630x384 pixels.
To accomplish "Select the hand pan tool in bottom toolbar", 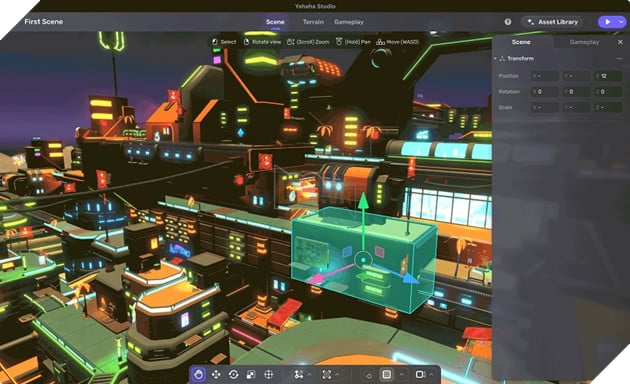I will pos(198,375).
